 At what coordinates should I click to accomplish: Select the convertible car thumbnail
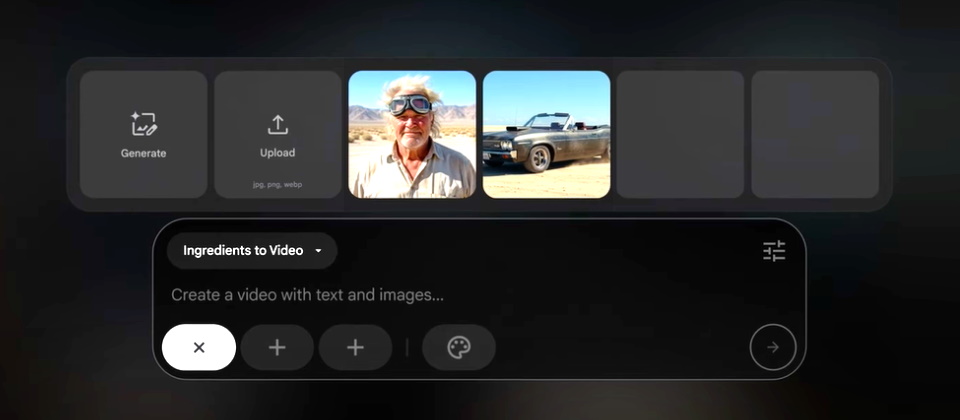pyautogui.click(x=546, y=134)
